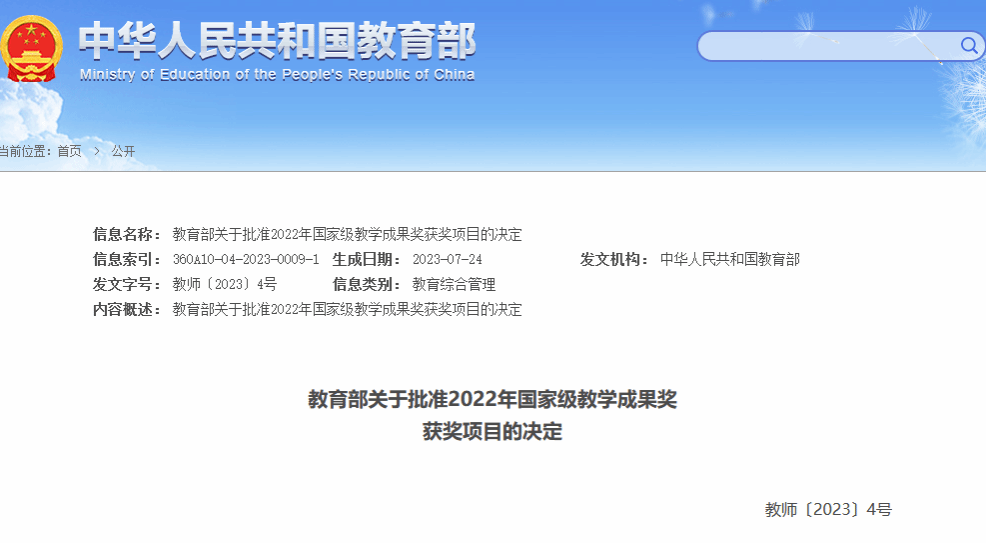Click the 发文机构 value 中华人民共和国教育部
The width and height of the screenshot is (986, 543).
[x=729, y=259]
